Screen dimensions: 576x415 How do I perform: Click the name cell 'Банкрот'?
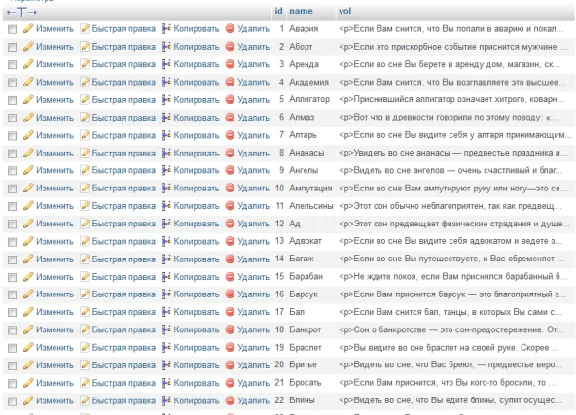point(305,330)
